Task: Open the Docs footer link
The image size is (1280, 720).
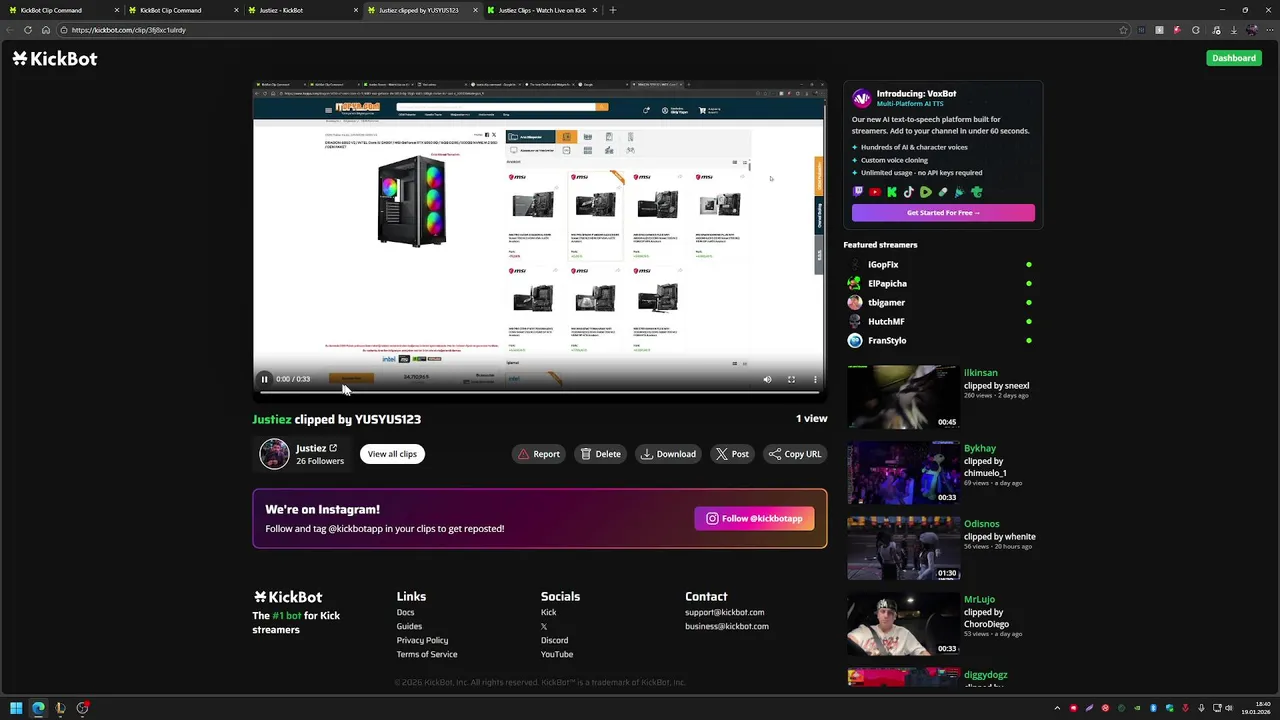Action: (405, 612)
